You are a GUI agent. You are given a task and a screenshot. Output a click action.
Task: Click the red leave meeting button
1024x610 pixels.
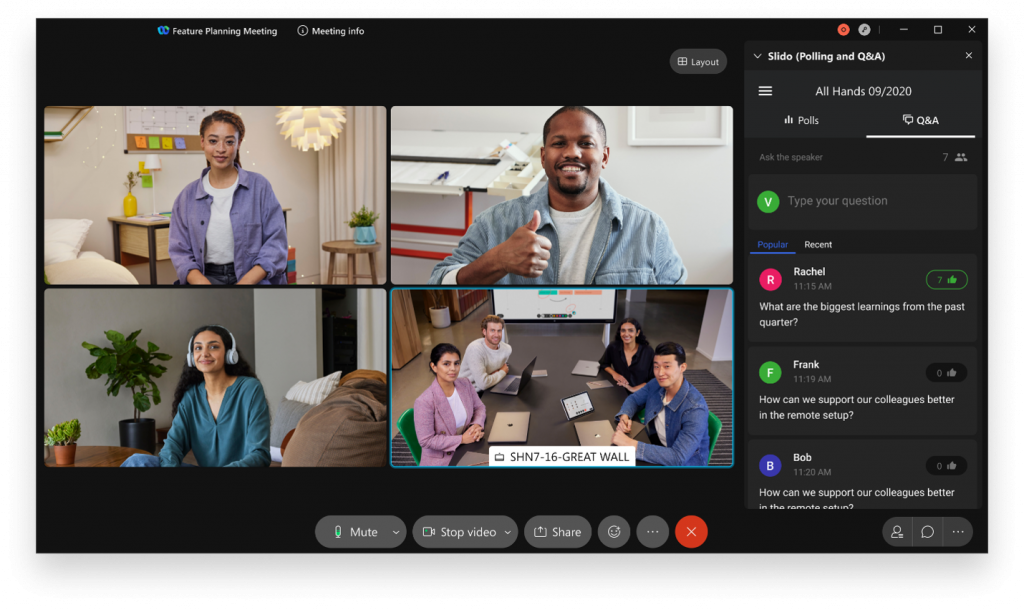pyautogui.click(x=691, y=532)
